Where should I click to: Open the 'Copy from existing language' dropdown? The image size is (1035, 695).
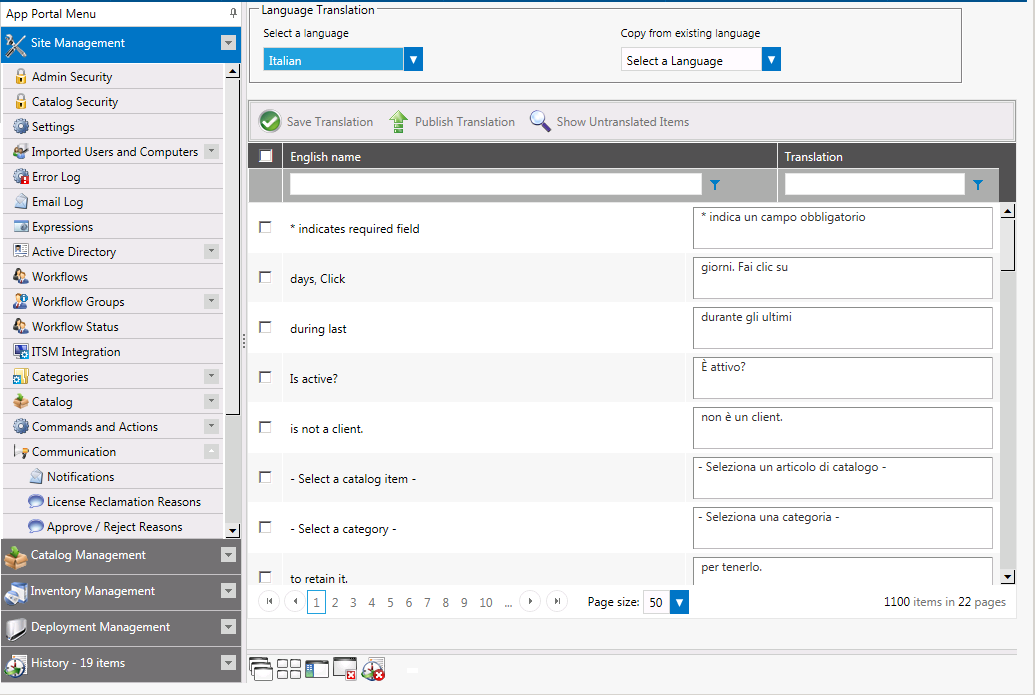(769, 58)
